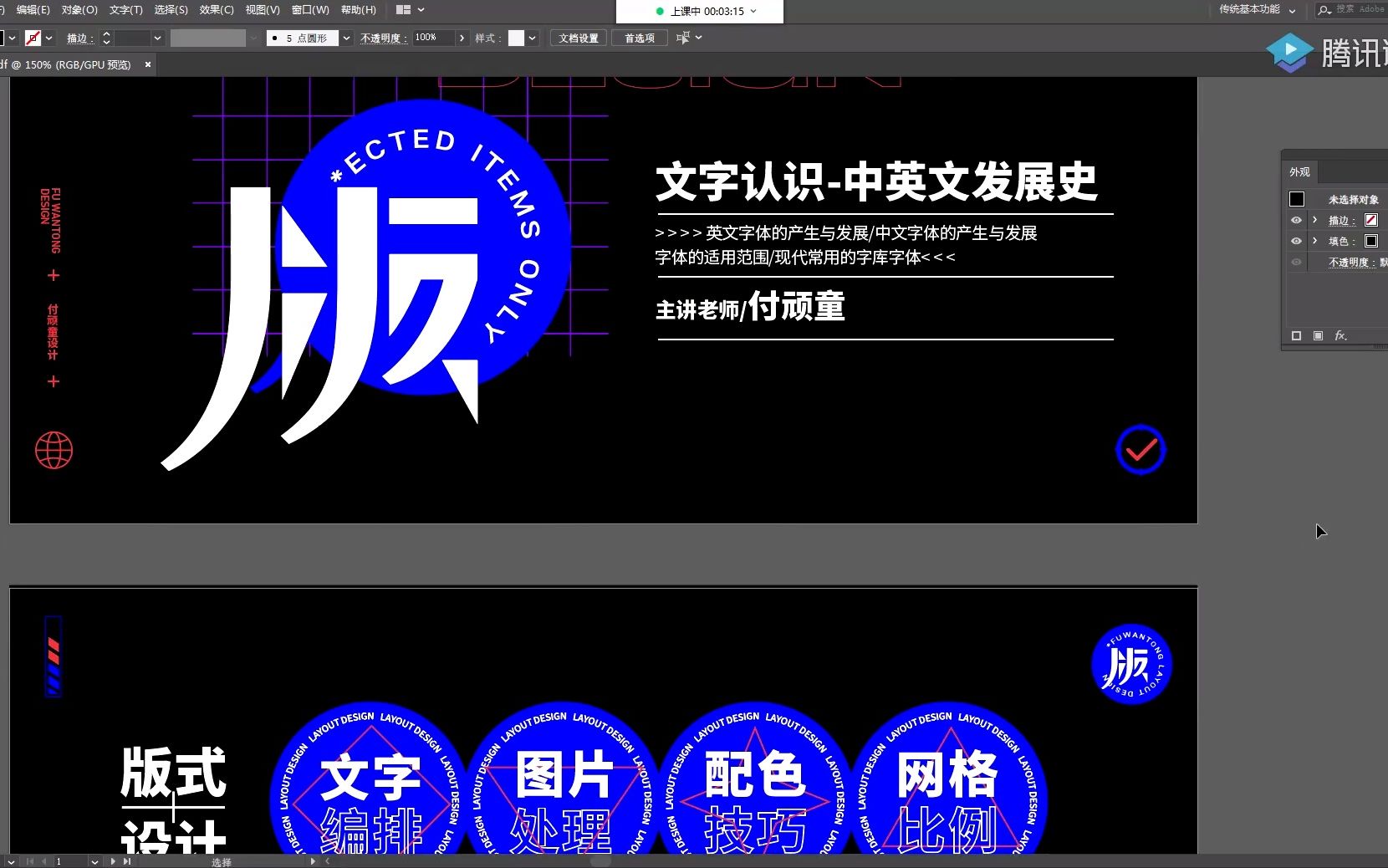
Task: Click the previous artboard button
Action: tap(44, 860)
